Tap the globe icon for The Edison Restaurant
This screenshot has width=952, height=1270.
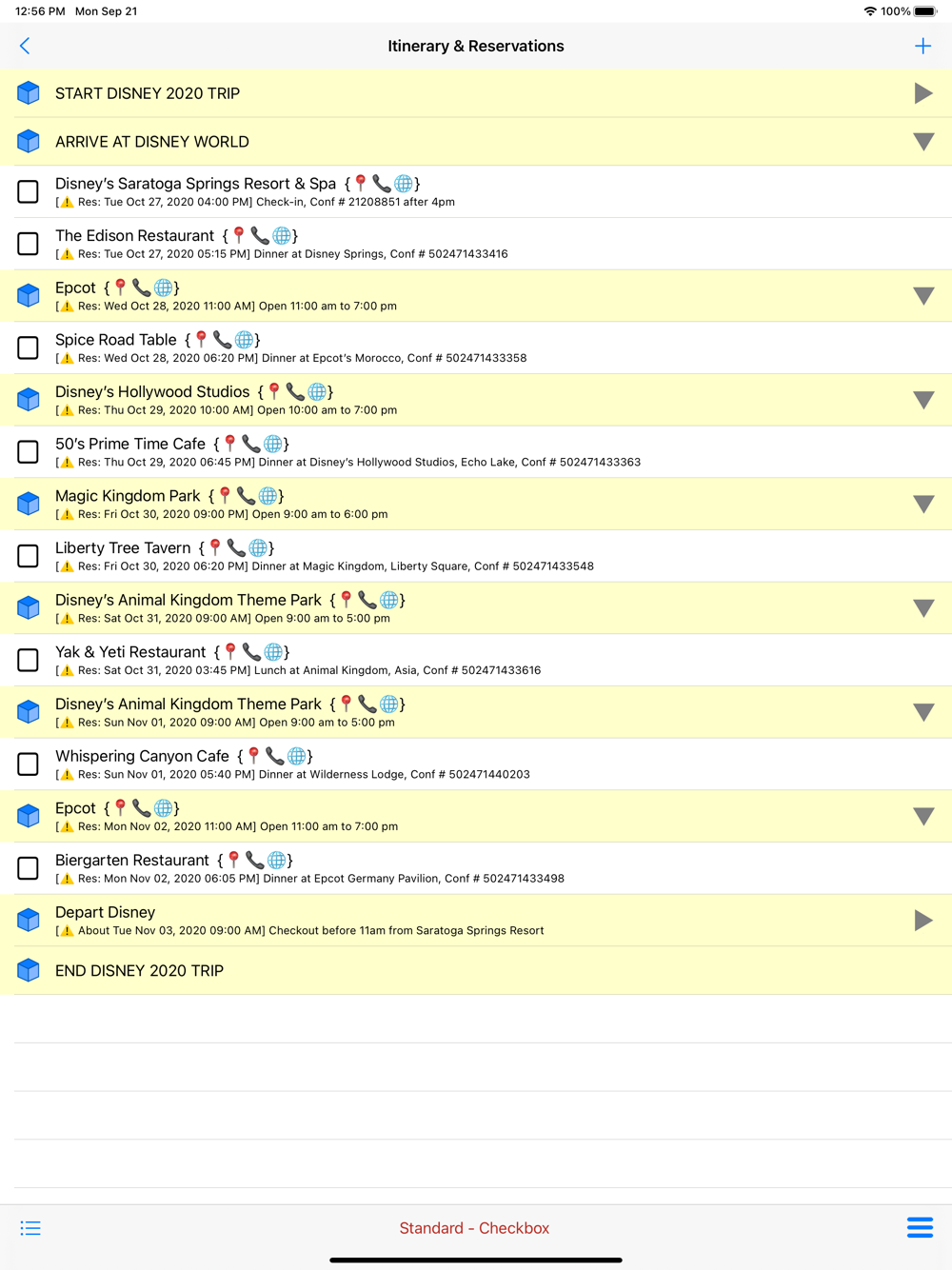pos(282,235)
